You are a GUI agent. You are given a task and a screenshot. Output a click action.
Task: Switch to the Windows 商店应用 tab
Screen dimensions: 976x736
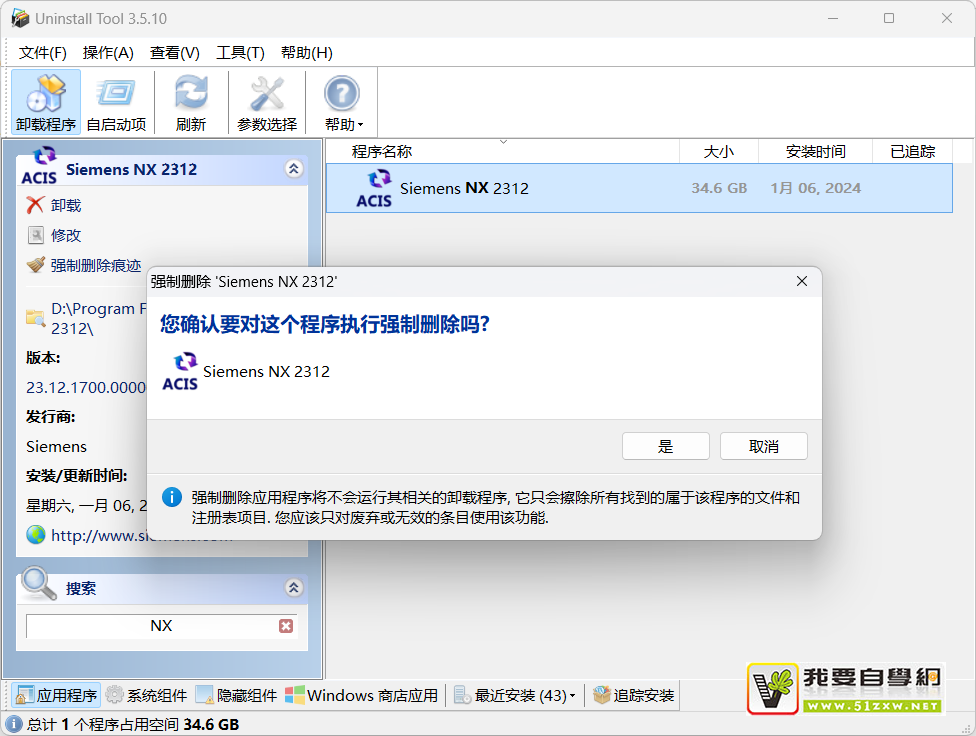pos(362,695)
